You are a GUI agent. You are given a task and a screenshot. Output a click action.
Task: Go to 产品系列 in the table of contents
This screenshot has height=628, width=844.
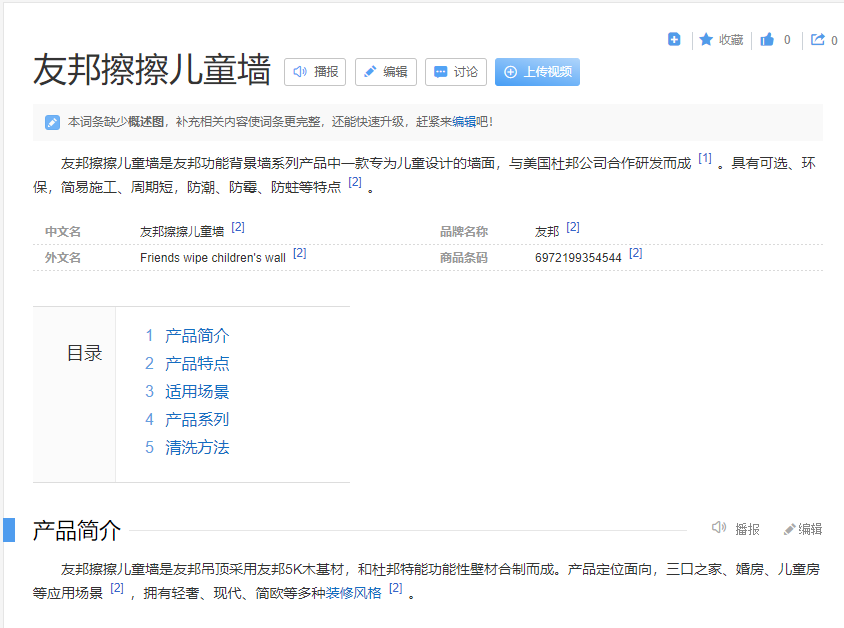tap(197, 420)
